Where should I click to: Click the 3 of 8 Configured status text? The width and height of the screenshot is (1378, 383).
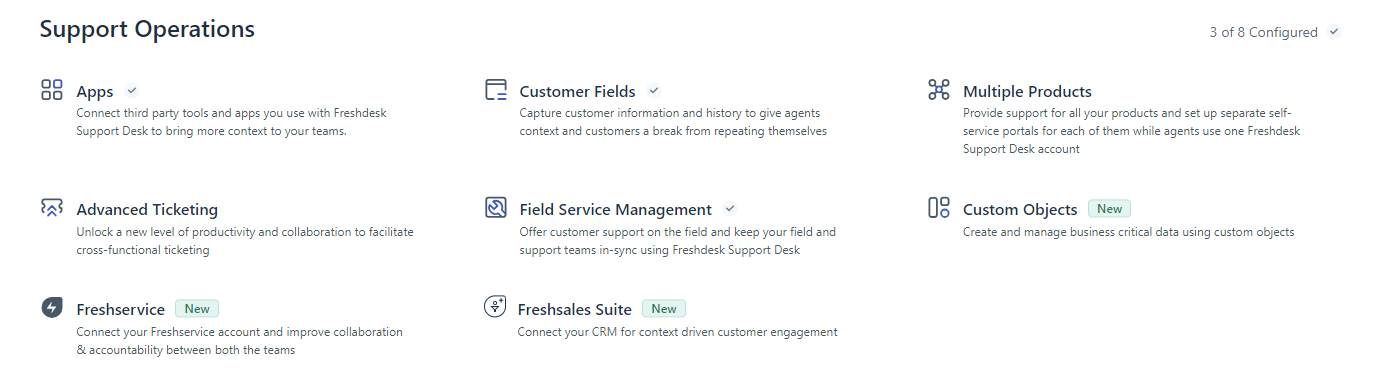pyautogui.click(x=1263, y=32)
